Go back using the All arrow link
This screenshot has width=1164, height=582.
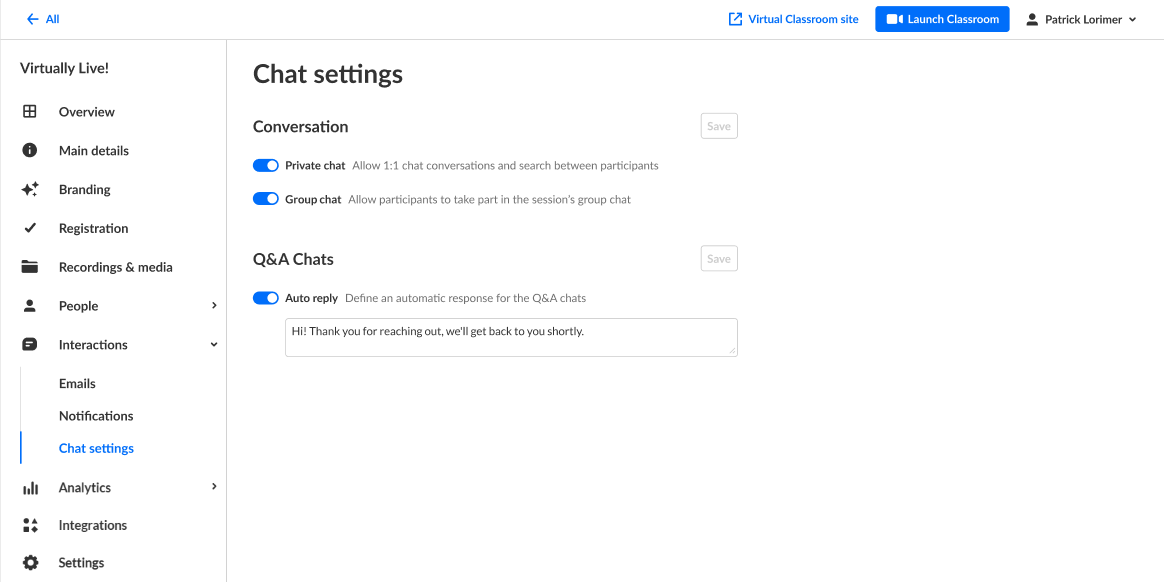tap(43, 19)
